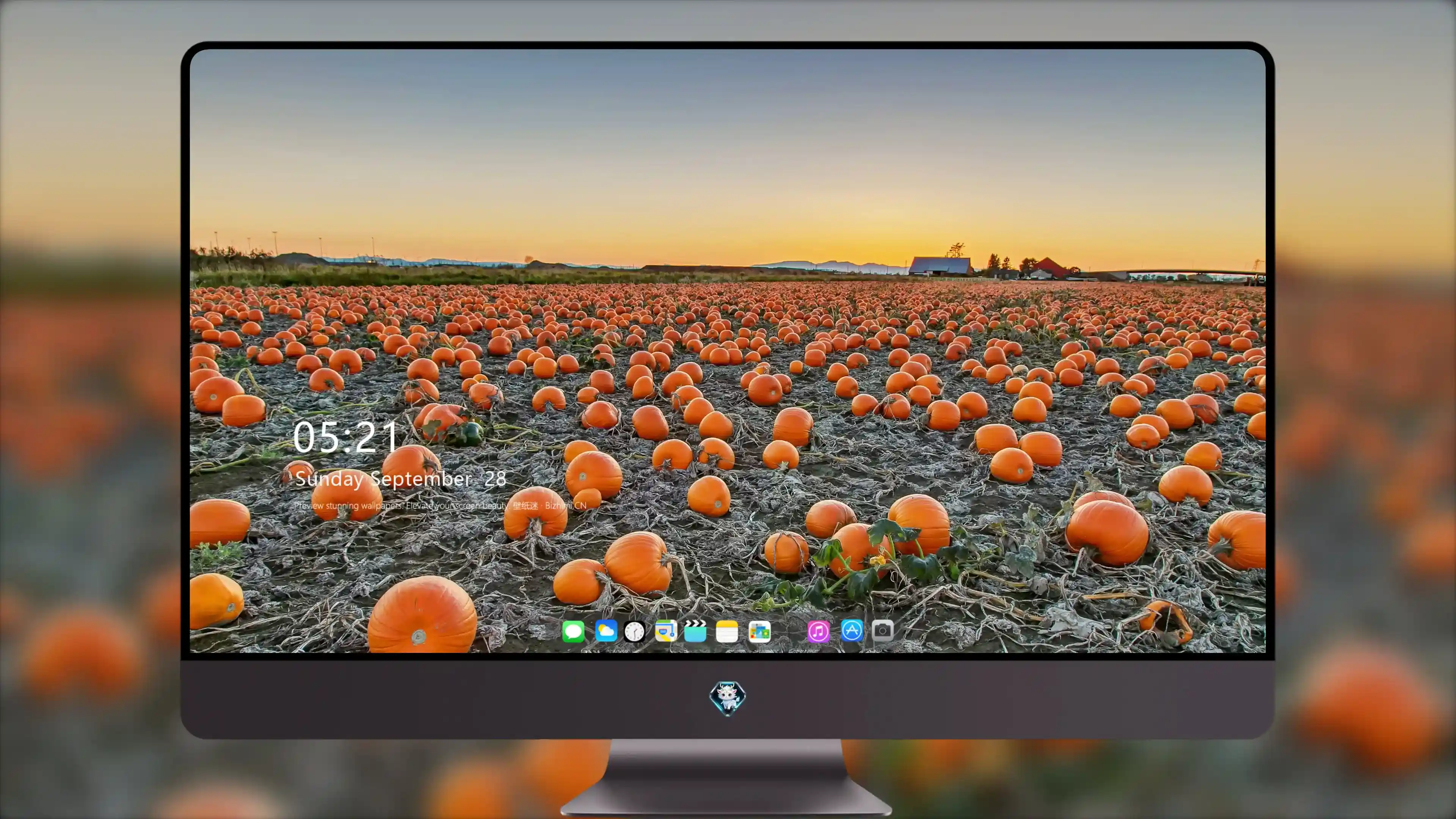Open the blue App Store icon

point(852,630)
